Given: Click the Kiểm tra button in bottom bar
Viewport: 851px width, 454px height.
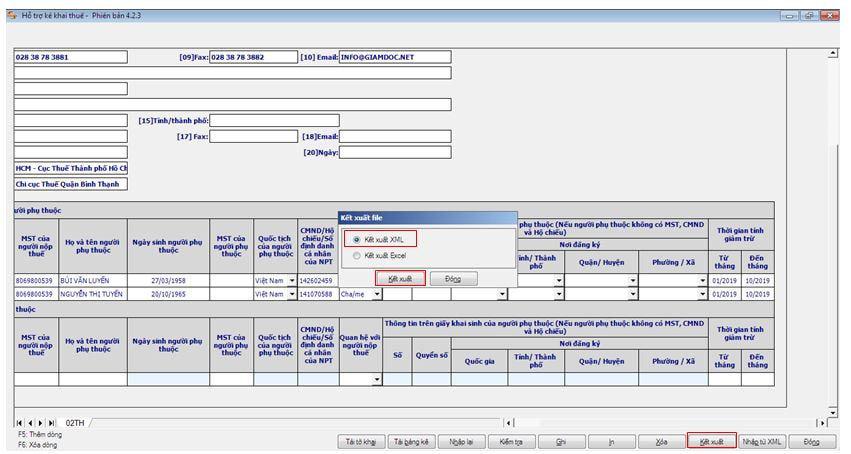Looking at the screenshot, I should click(x=512, y=441).
